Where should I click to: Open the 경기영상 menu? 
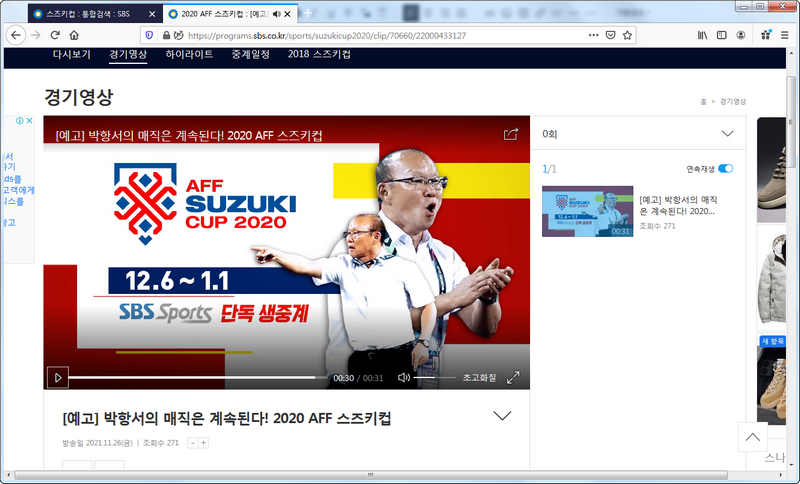coord(128,55)
